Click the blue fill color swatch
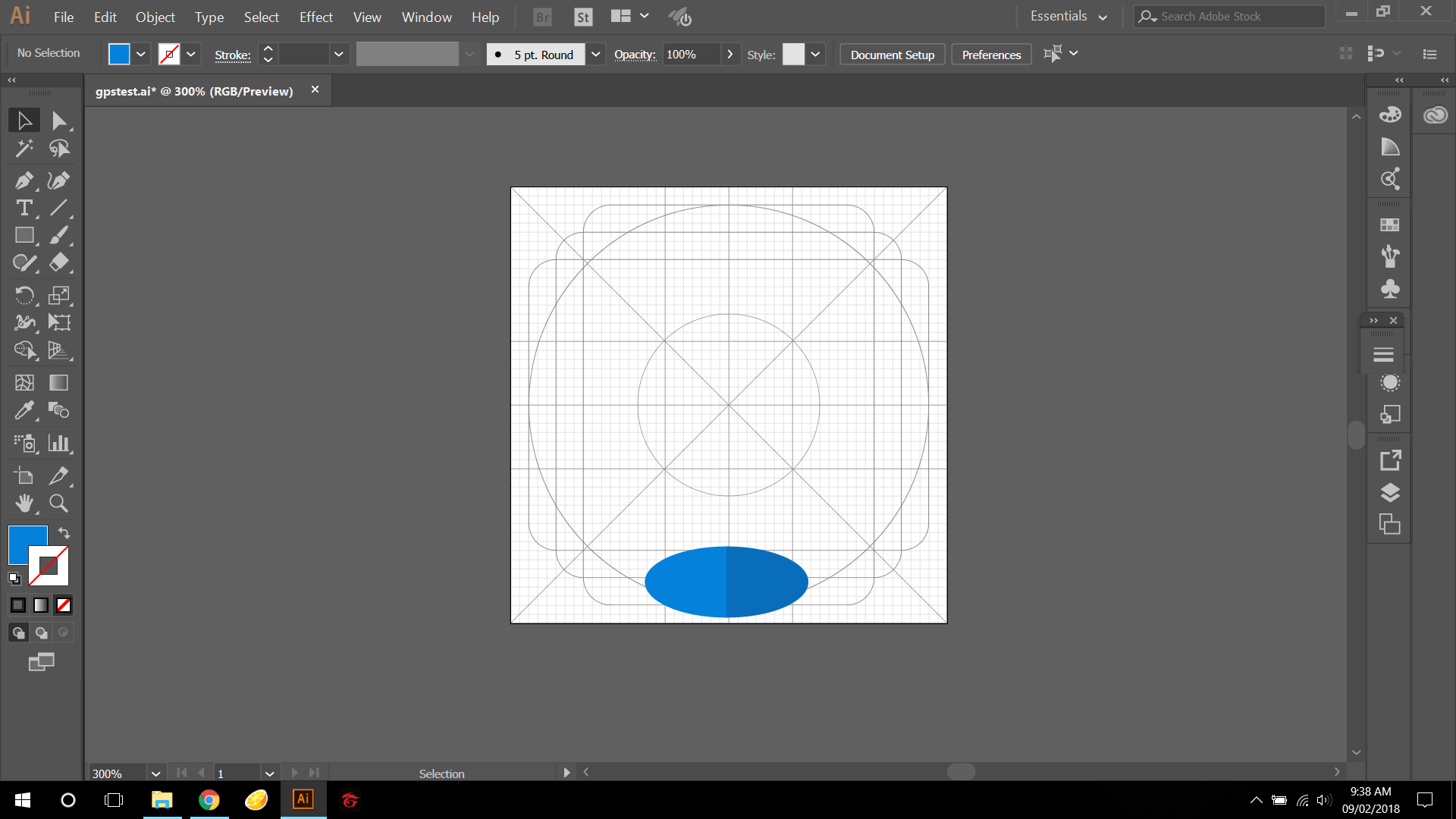Viewport: 1456px width, 819px height. (x=118, y=54)
